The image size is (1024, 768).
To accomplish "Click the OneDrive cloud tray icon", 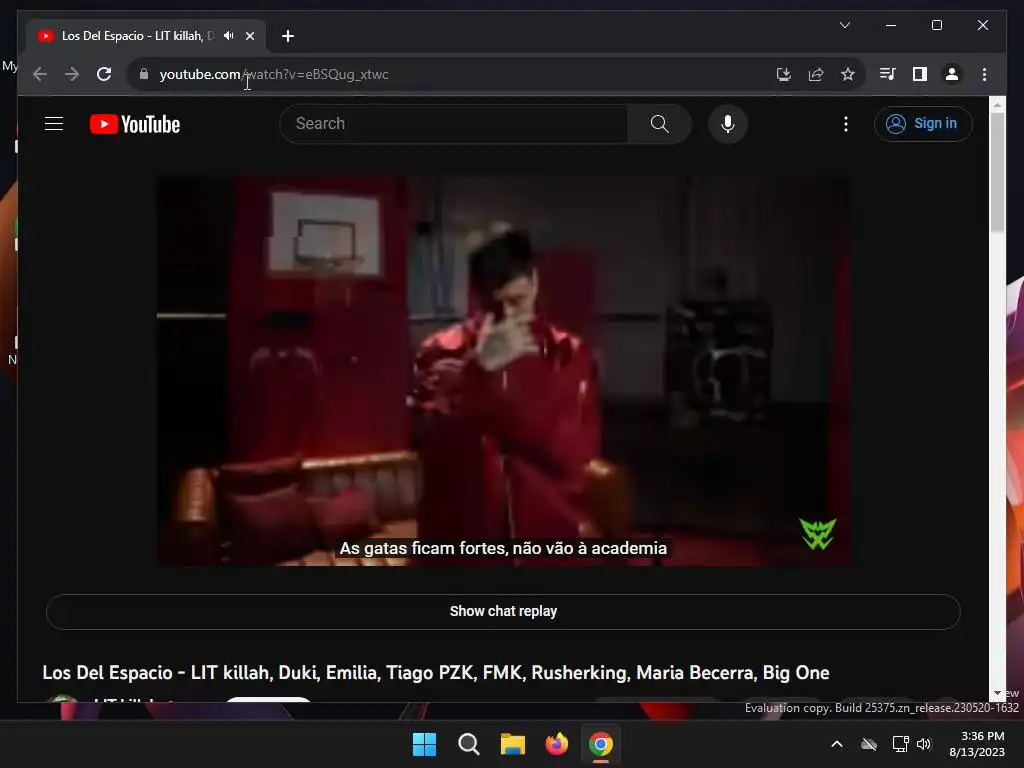I will click(869, 744).
